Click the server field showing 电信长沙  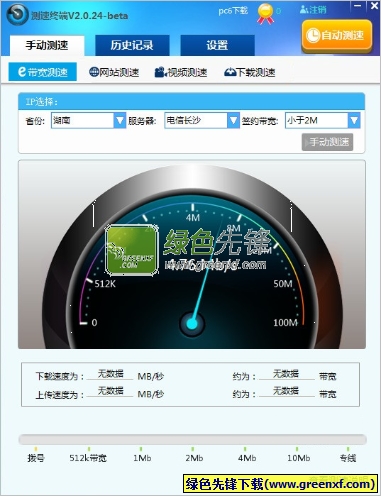196,120
